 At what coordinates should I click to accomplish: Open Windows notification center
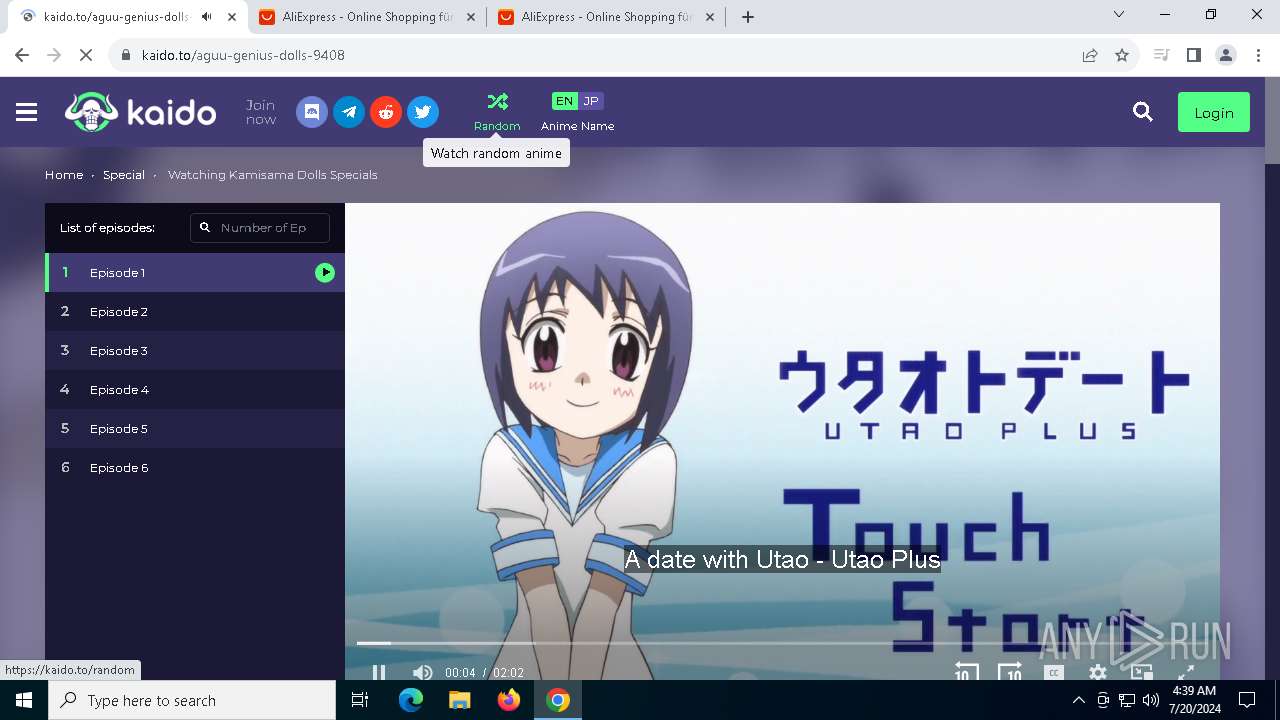[x=1247, y=700]
